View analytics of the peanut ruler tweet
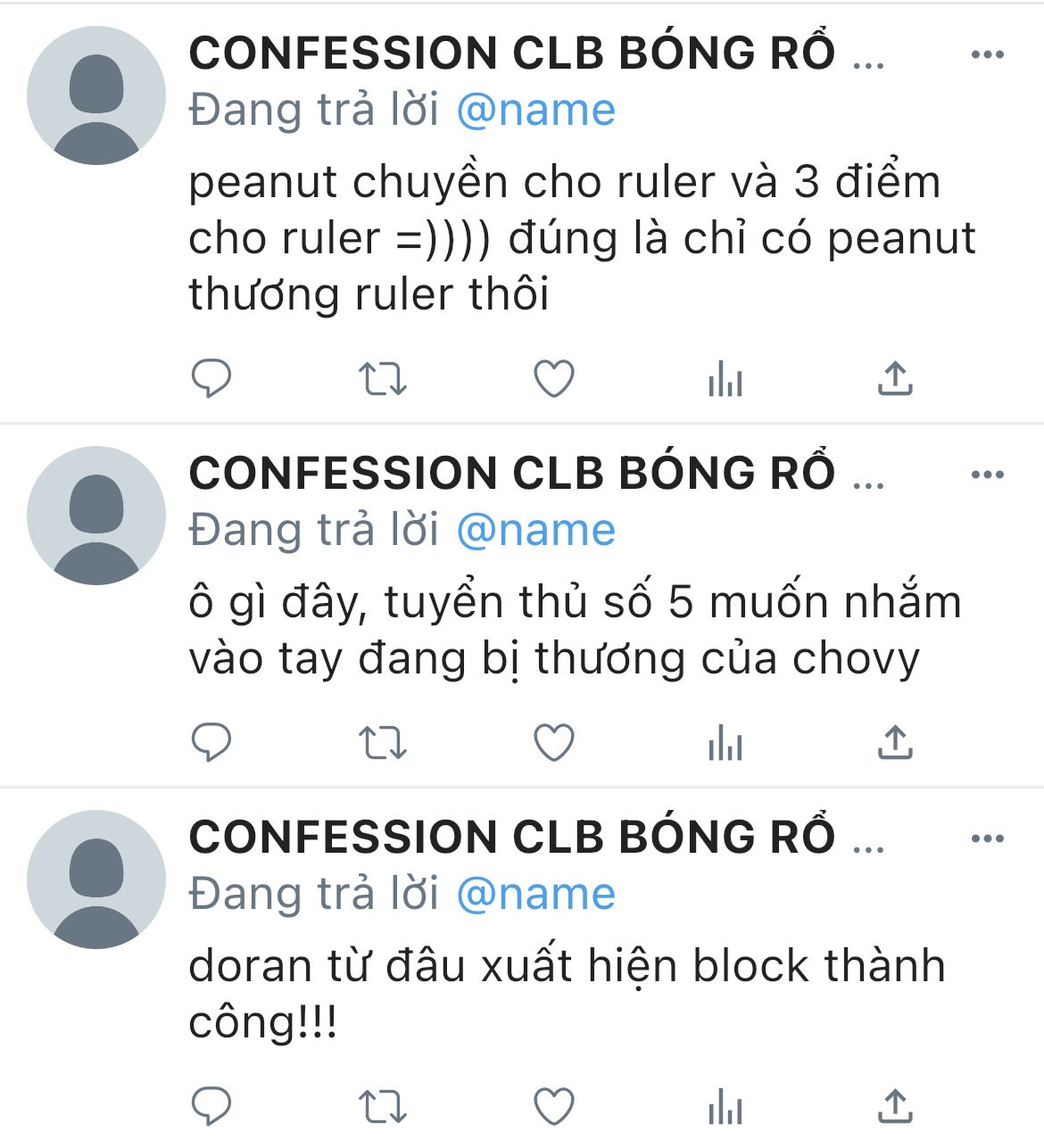The height and width of the screenshot is (1148, 1044). click(x=725, y=380)
